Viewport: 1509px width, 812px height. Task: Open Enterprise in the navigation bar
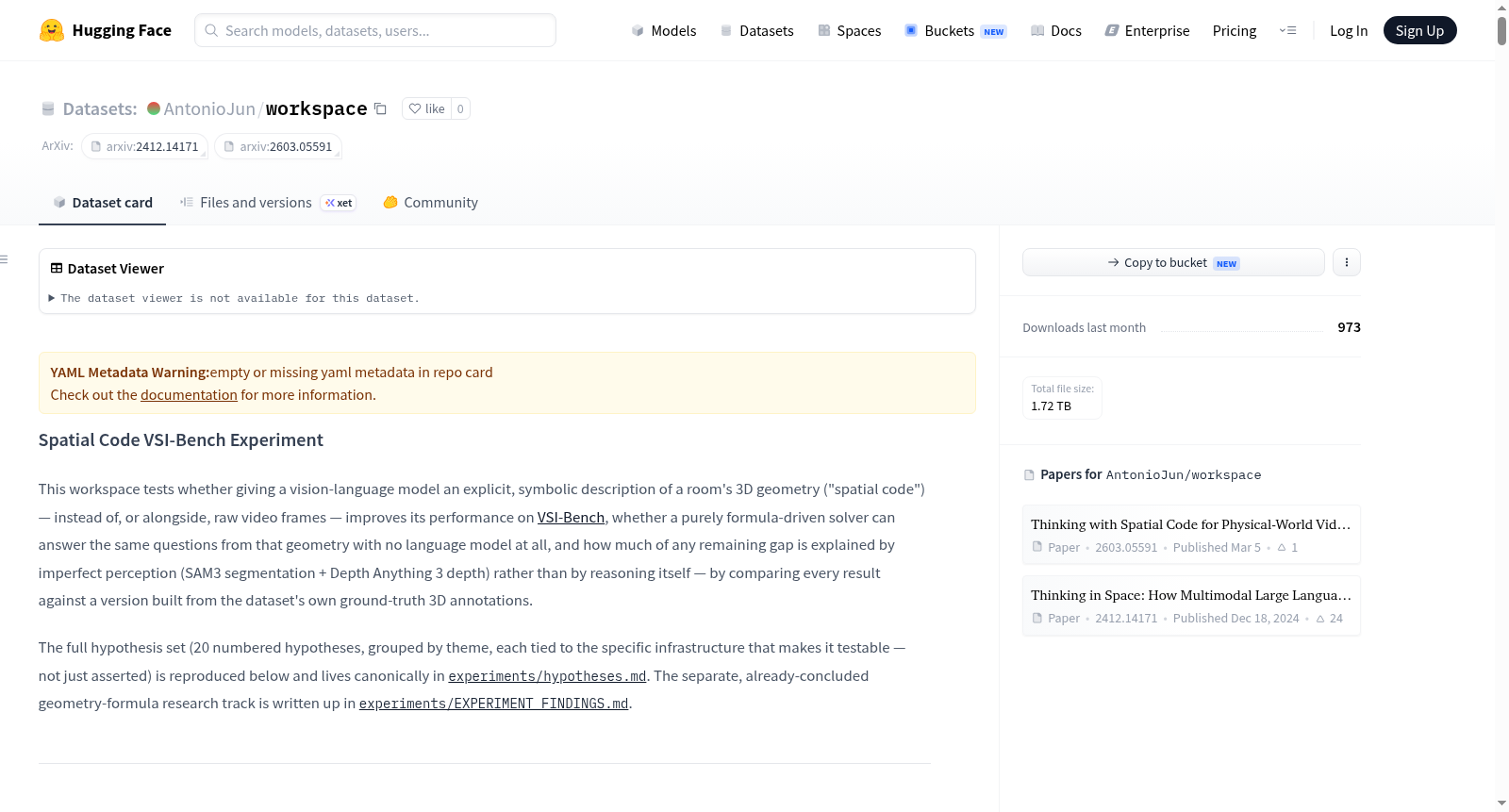1147,30
